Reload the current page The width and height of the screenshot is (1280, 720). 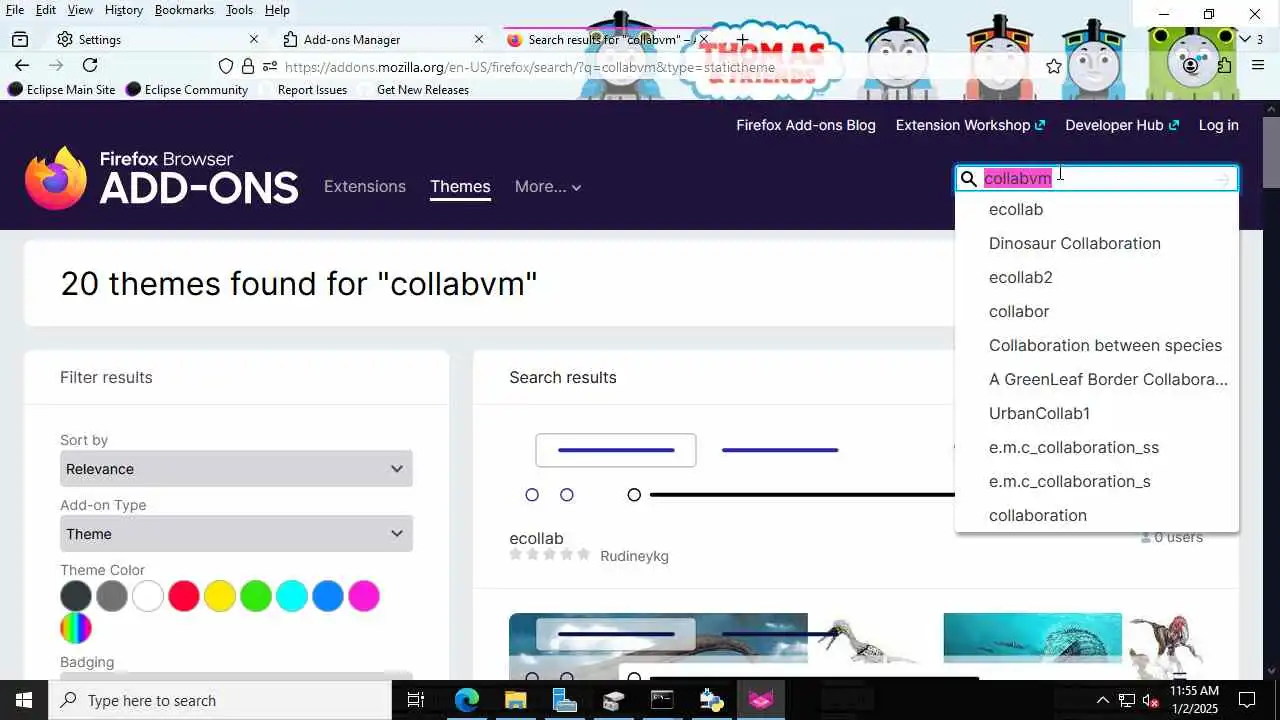[90, 65]
